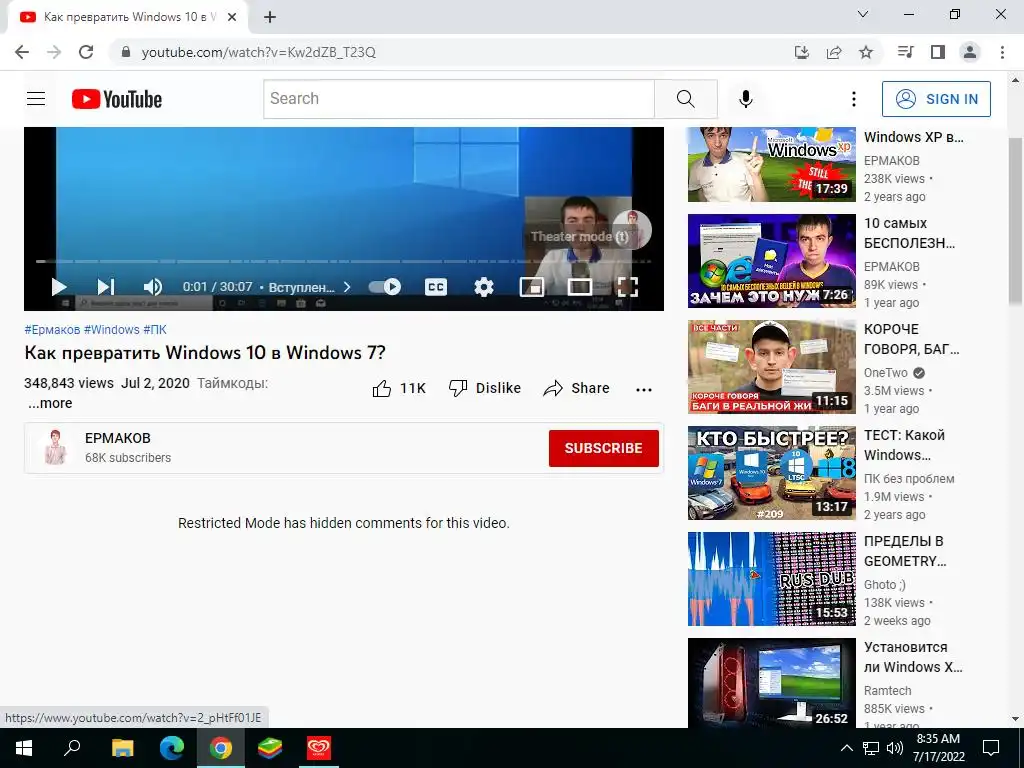Viewport: 1024px width, 768px height.
Task: Open the tab search chevron
Action: tap(863, 14)
